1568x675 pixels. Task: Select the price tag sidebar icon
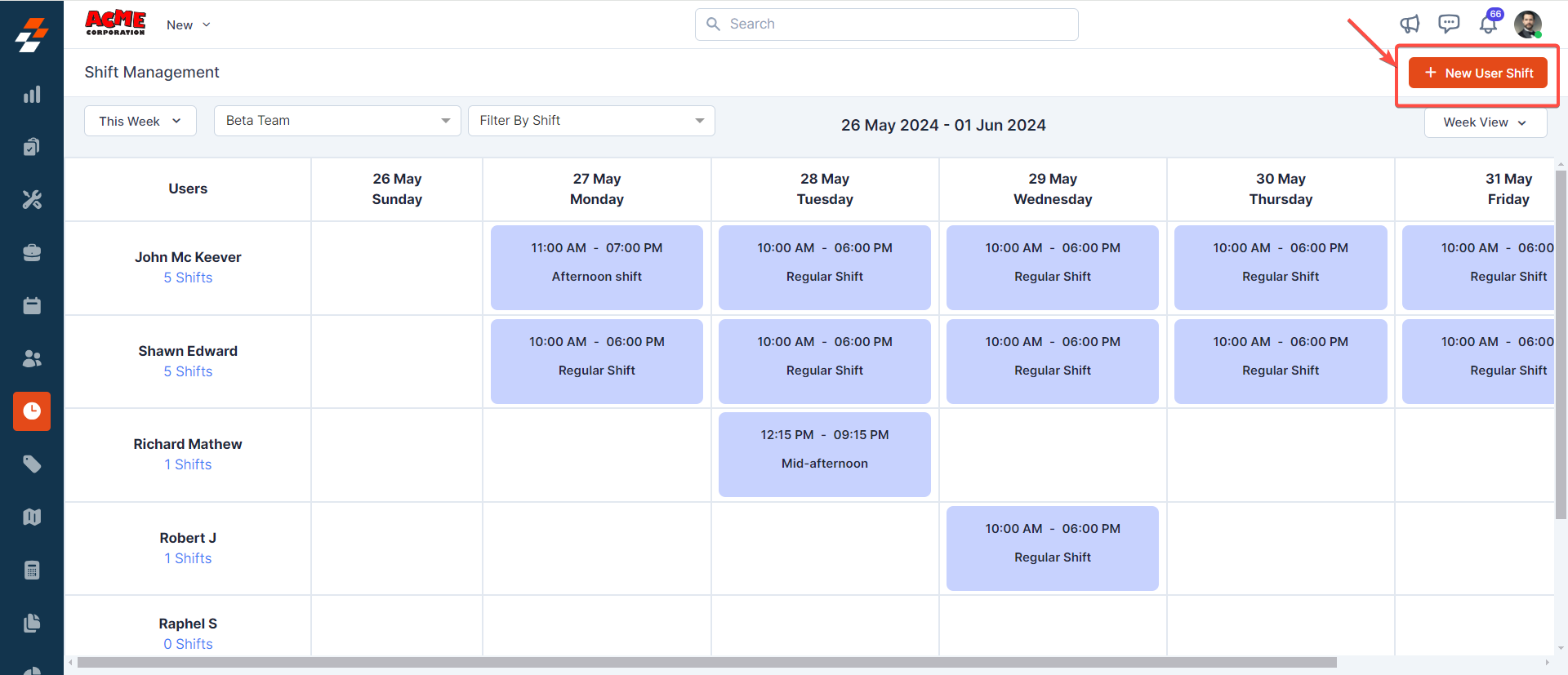pyautogui.click(x=32, y=464)
